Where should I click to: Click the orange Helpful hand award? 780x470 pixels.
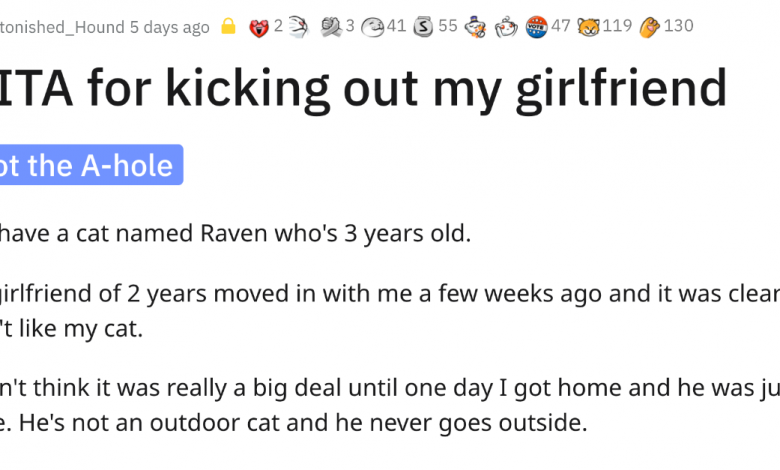coord(649,26)
